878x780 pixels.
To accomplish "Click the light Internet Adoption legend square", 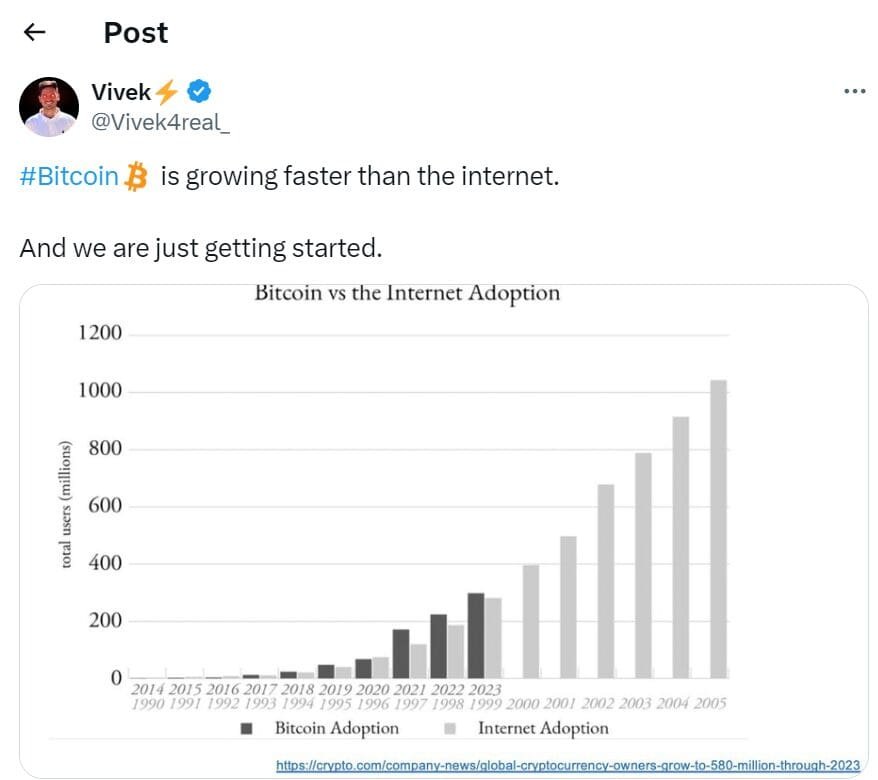I will point(451,729).
